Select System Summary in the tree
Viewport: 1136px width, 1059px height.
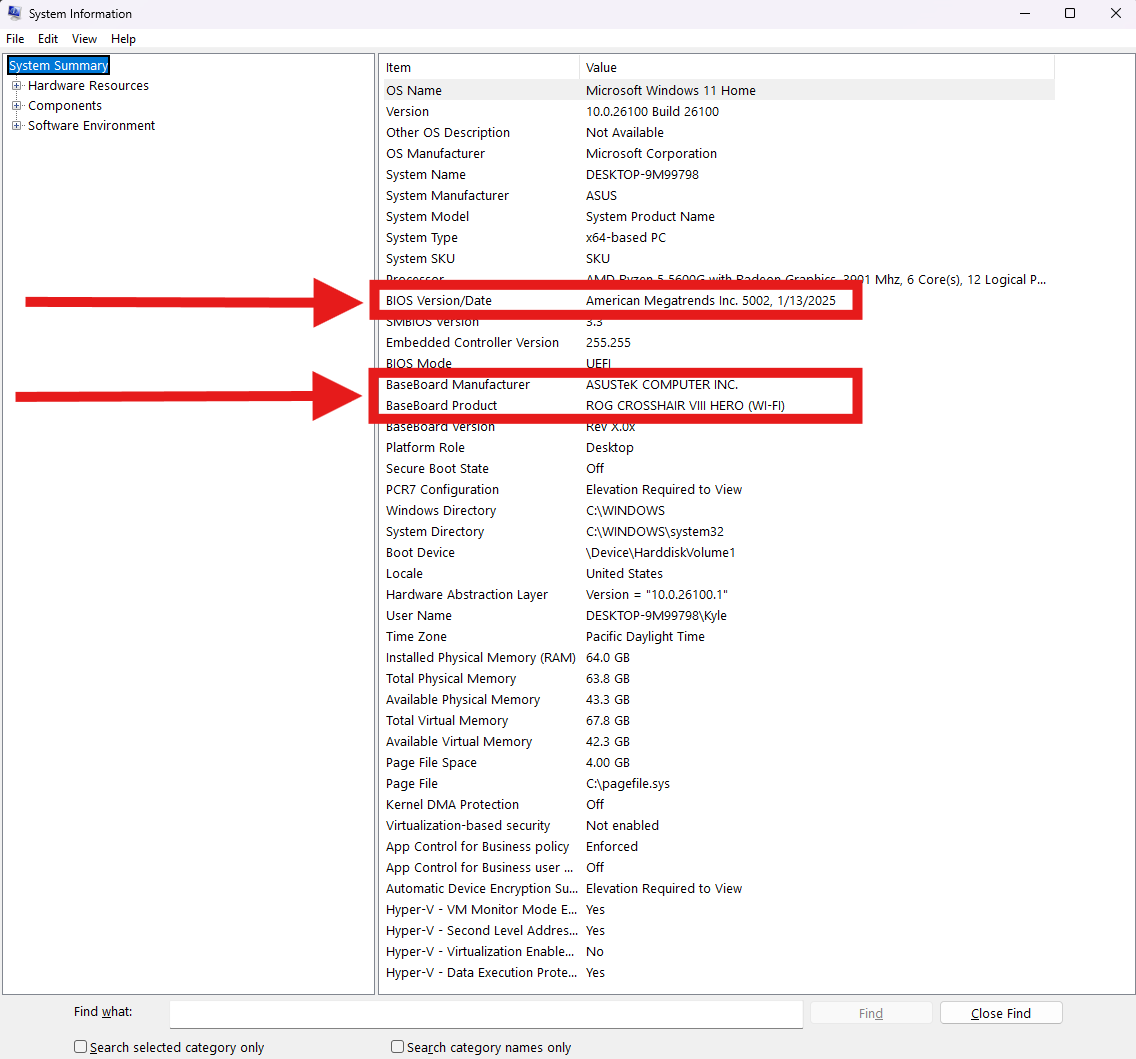click(59, 66)
